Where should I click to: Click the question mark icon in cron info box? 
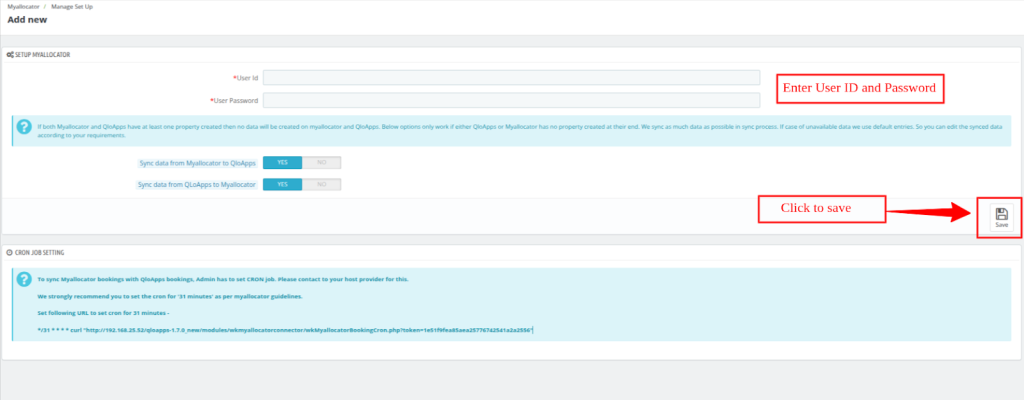(x=24, y=283)
